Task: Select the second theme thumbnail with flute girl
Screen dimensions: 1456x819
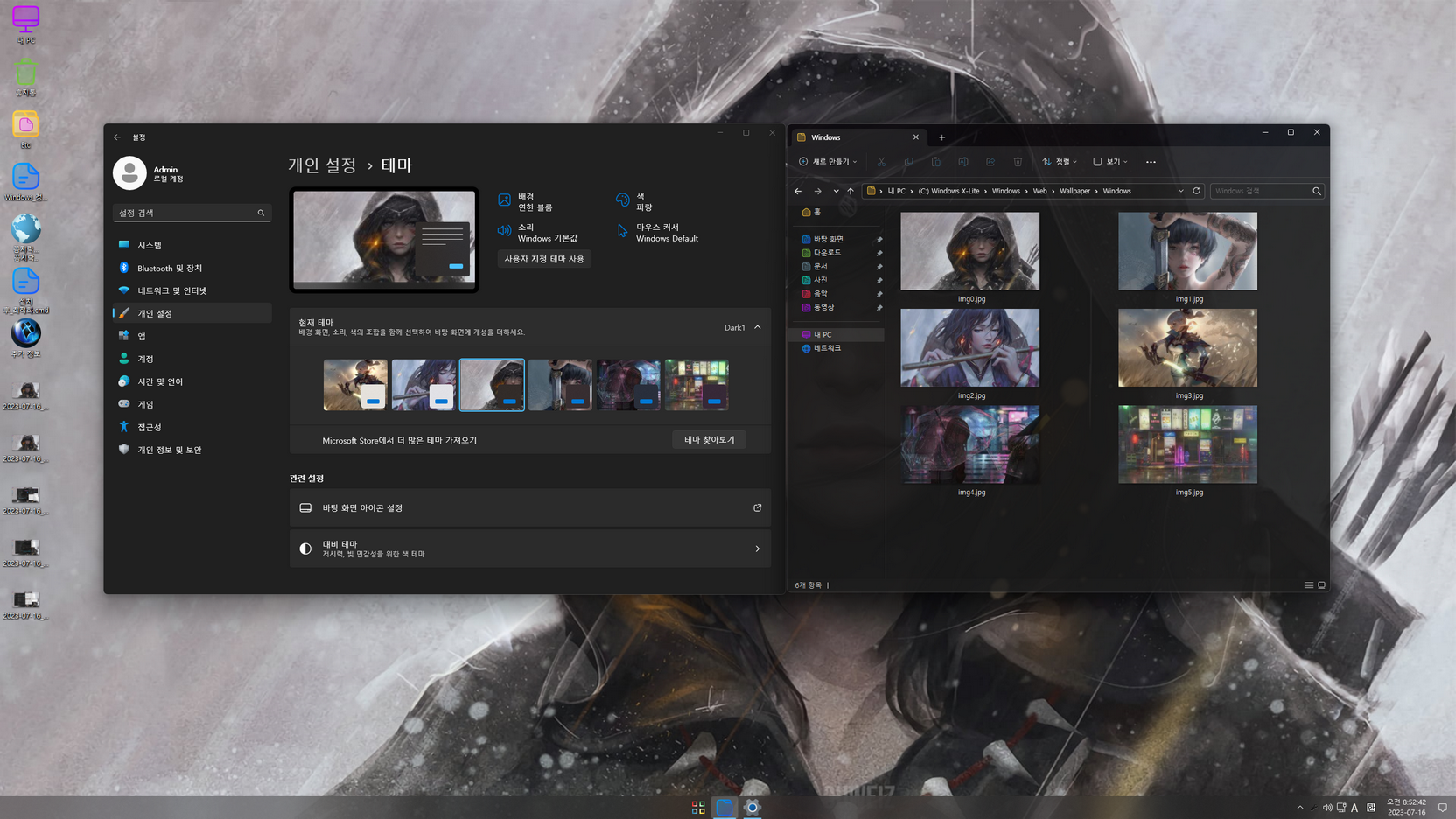Action: tap(423, 385)
